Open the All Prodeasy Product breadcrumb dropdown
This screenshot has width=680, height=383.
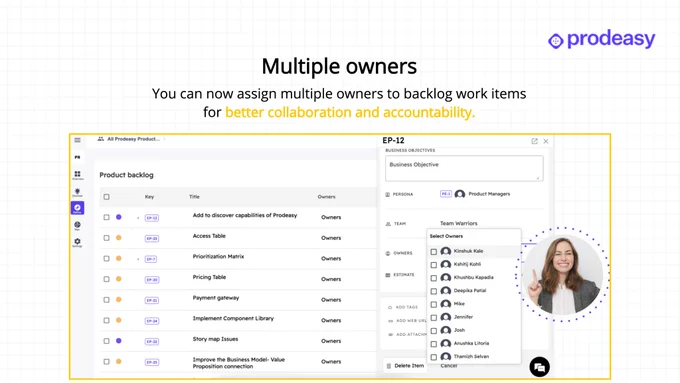coord(134,139)
